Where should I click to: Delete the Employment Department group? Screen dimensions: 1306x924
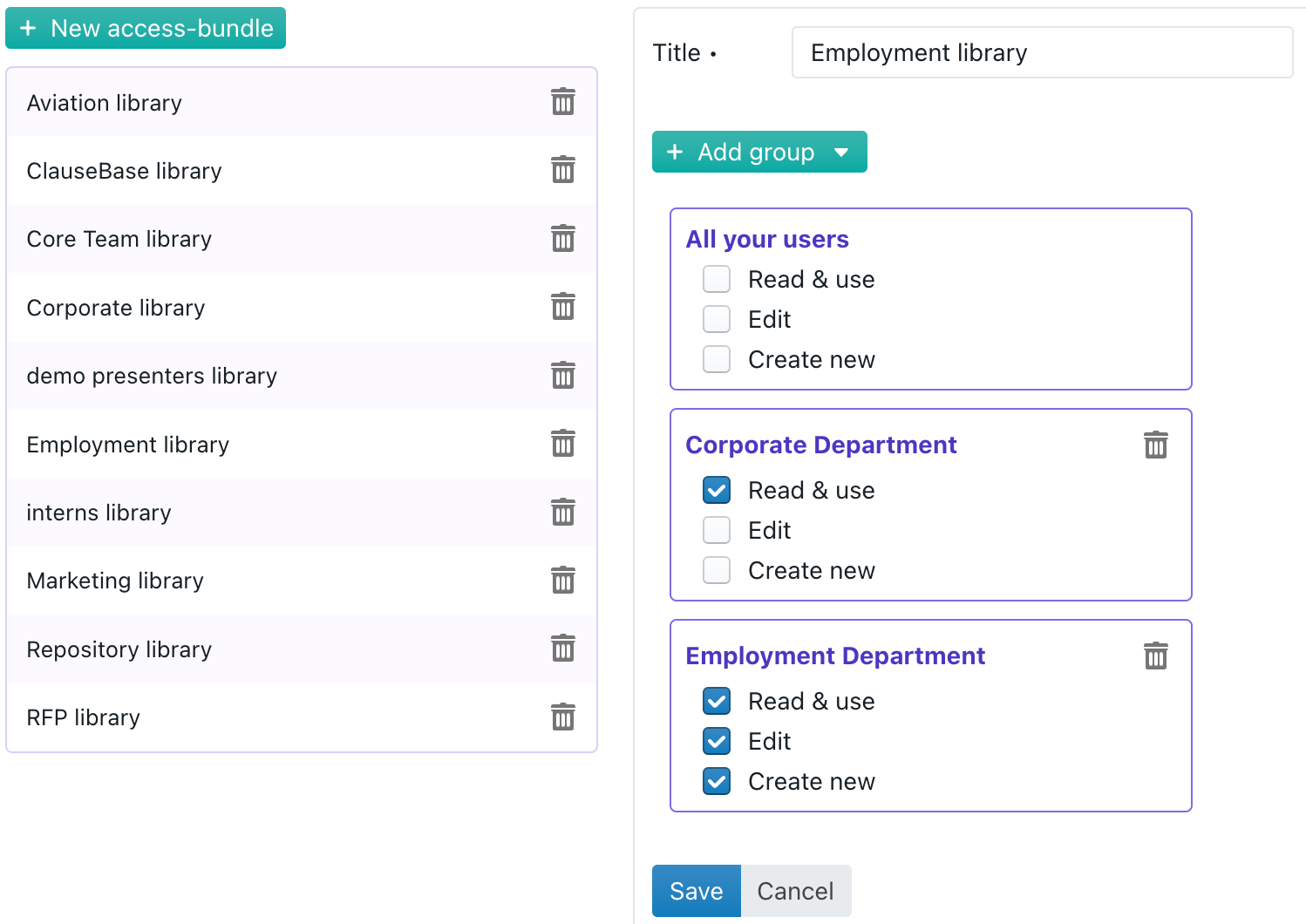(1155, 656)
